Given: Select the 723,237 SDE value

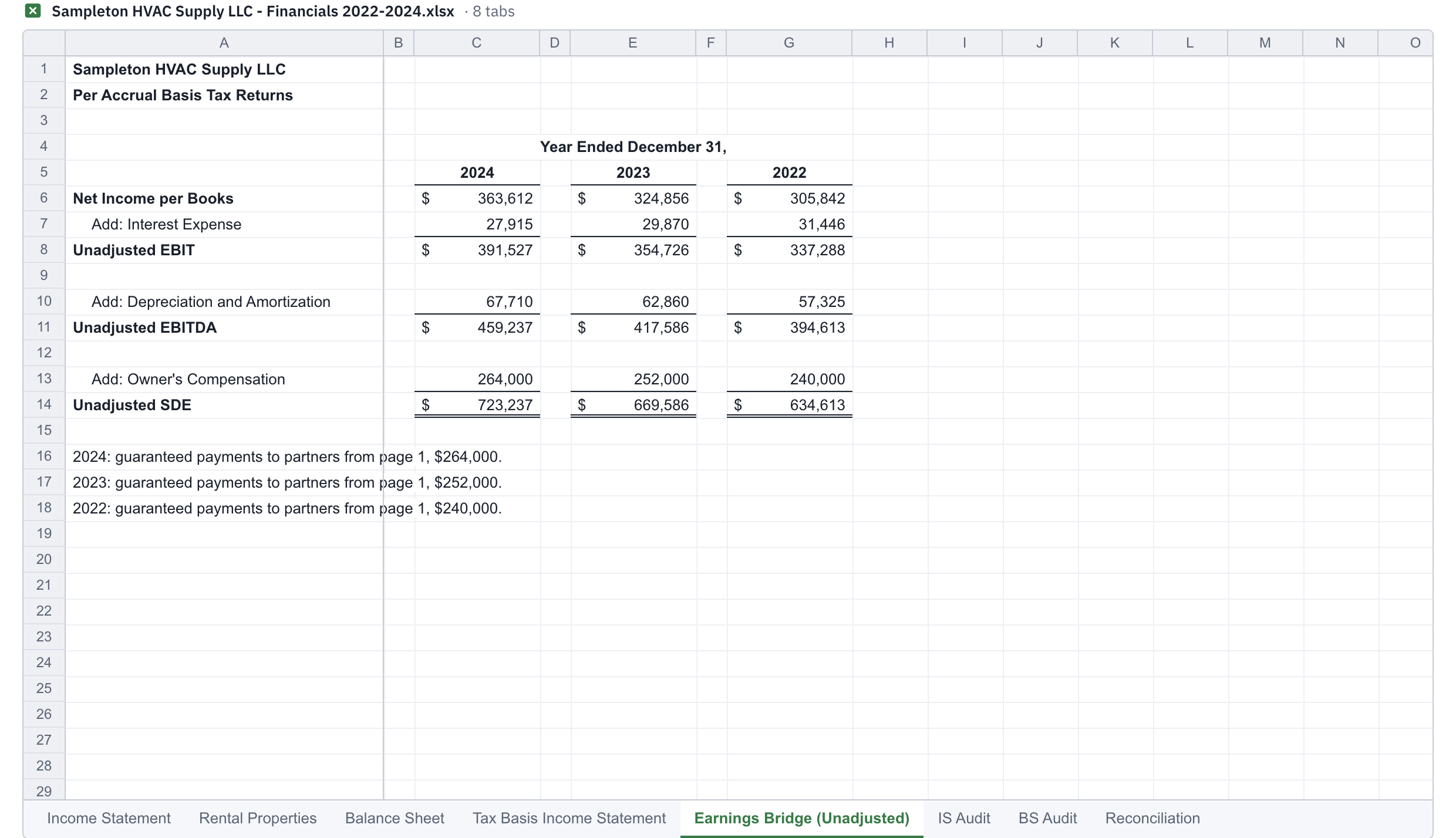Looking at the screenshot, I should (x=477, y=405).
